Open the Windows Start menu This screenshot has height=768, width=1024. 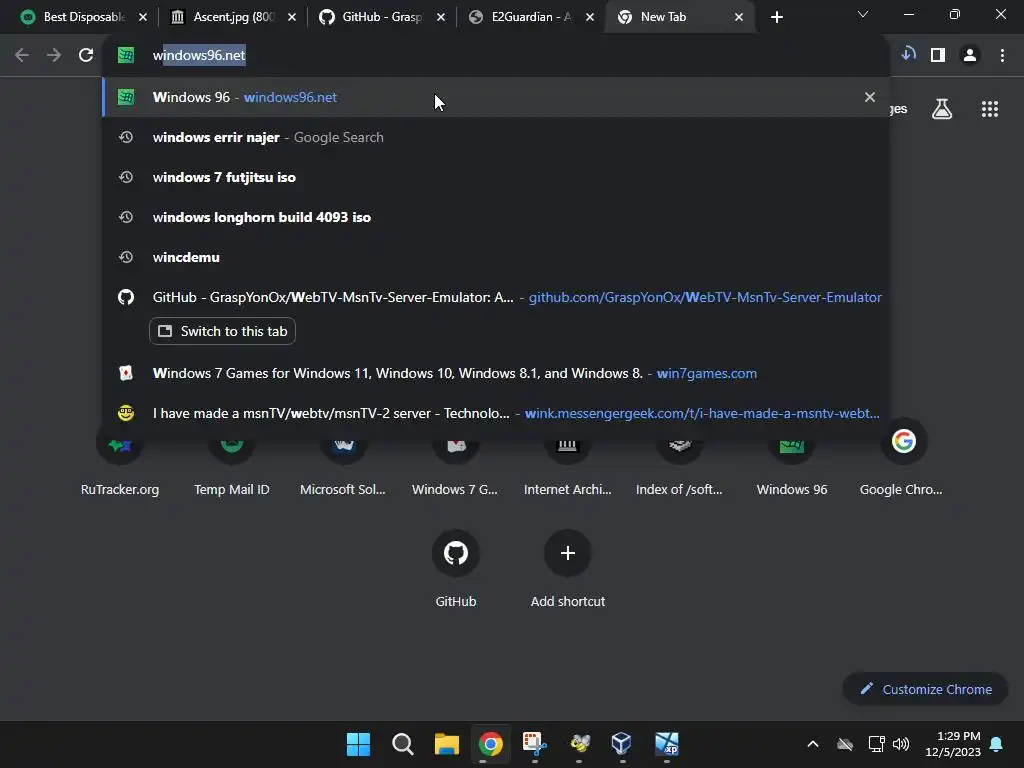tap(358, 744)
